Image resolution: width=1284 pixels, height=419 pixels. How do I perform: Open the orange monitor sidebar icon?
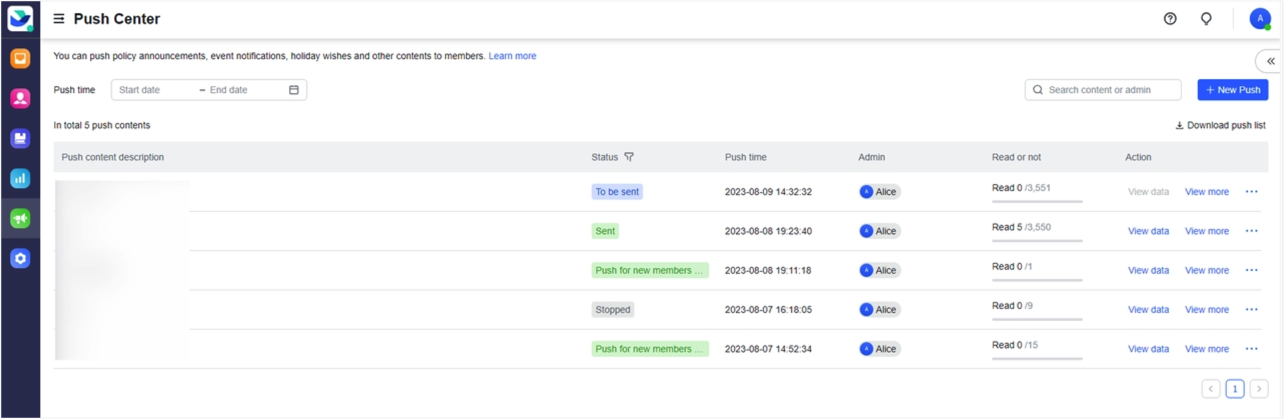point(20,58)
